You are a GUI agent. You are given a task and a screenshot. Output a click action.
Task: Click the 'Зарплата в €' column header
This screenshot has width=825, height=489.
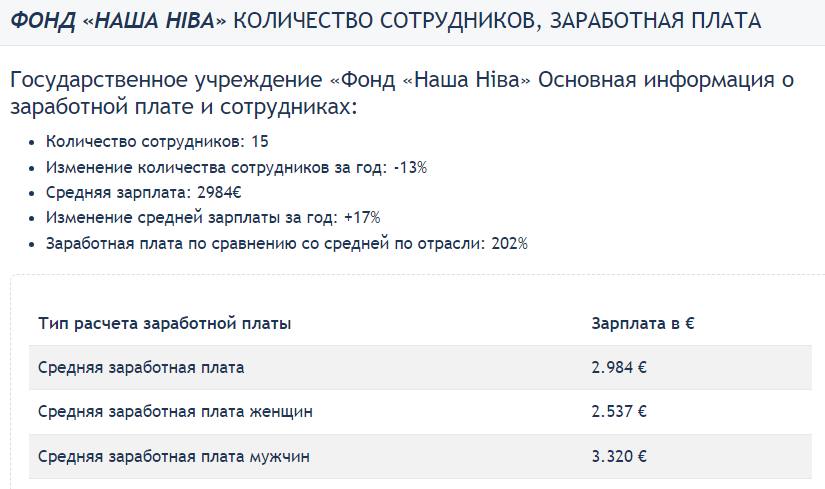coord(642,323)
